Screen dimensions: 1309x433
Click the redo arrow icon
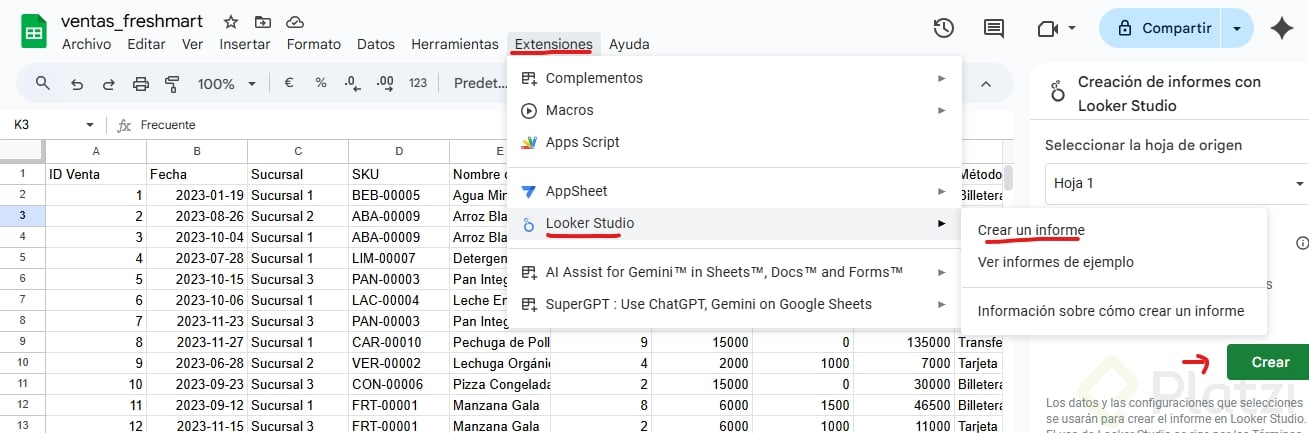108,83
